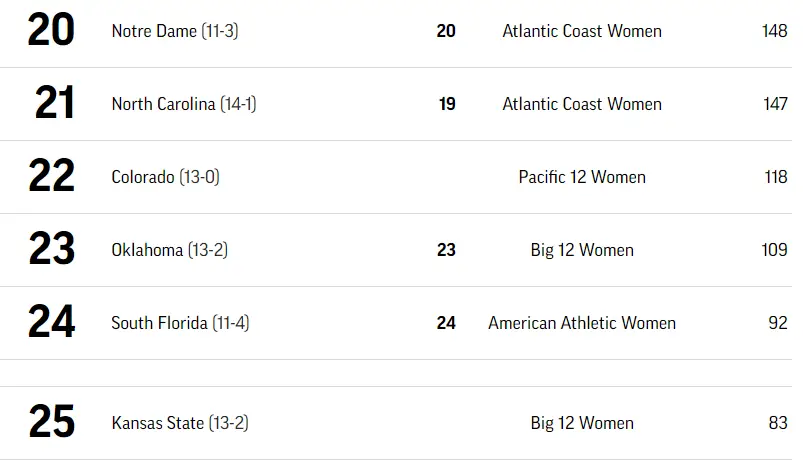Click North Carolina's Atlantic Coast Women conference
The width and height of the screenshot is (803, 469).
(582, 104)
